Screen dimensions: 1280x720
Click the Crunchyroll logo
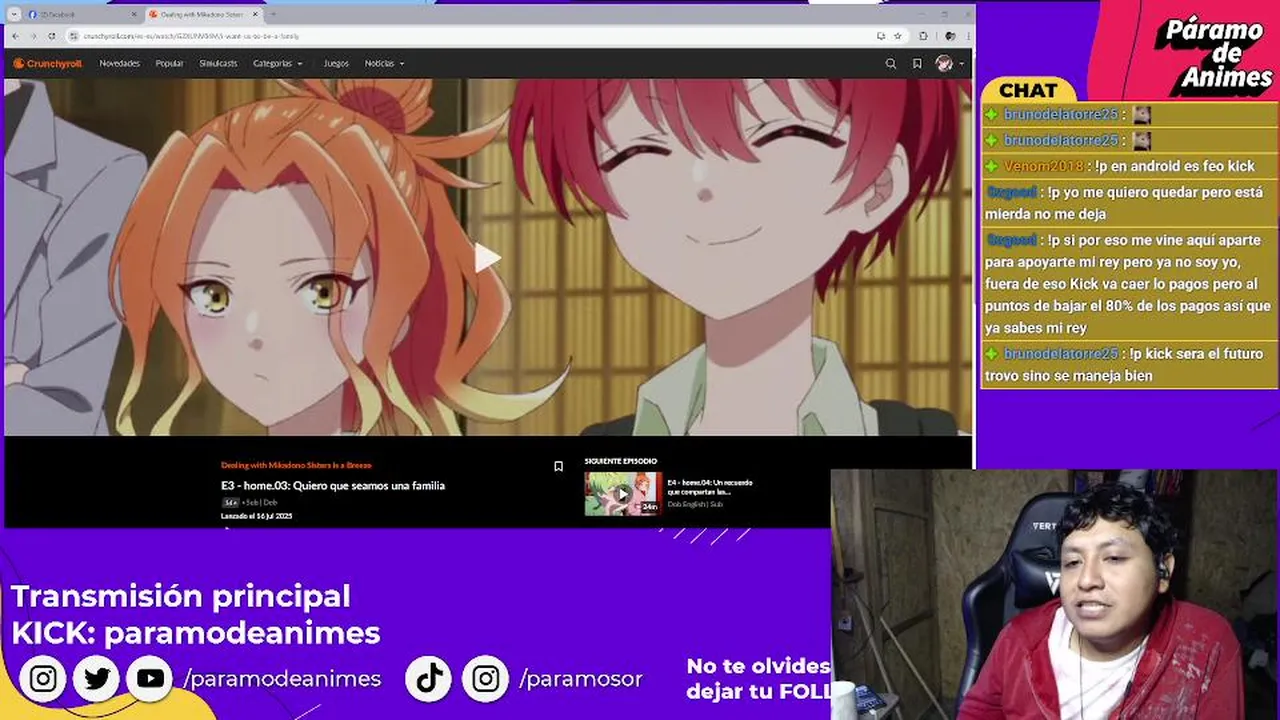47,63
